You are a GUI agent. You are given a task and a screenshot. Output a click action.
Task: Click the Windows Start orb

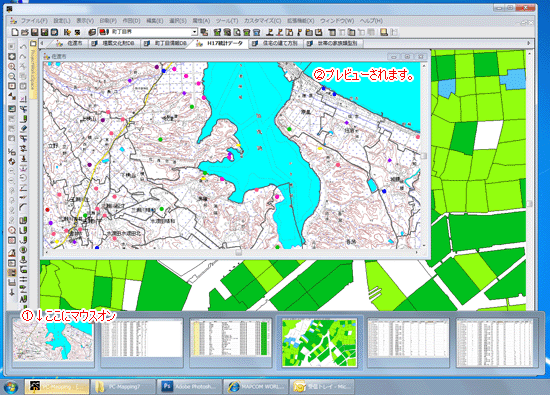(x=11, y=387)
